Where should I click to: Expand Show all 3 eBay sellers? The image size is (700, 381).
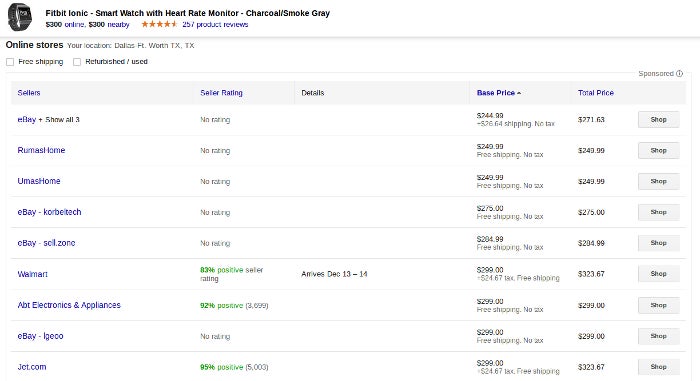pyautogui.click(x=62, y=120)
